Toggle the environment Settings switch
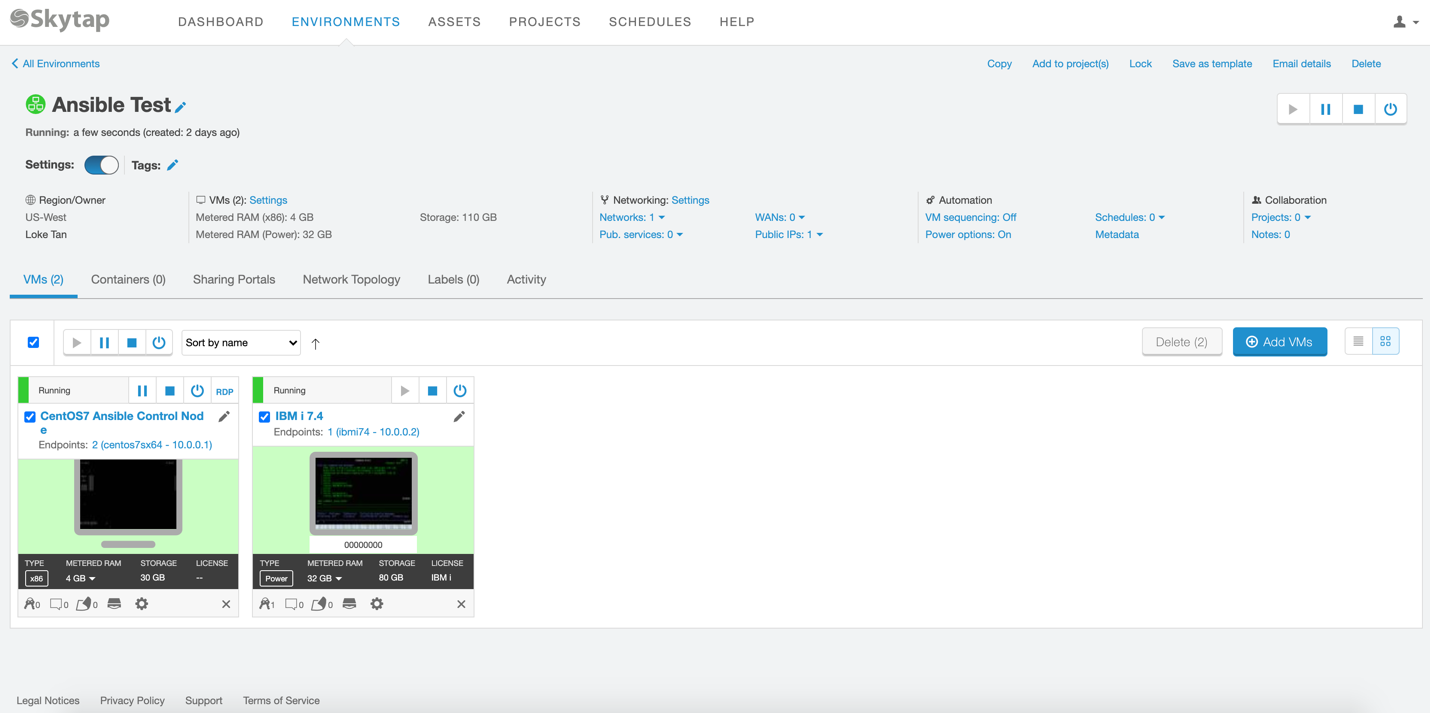The image size is (1430, 713). 101,165
